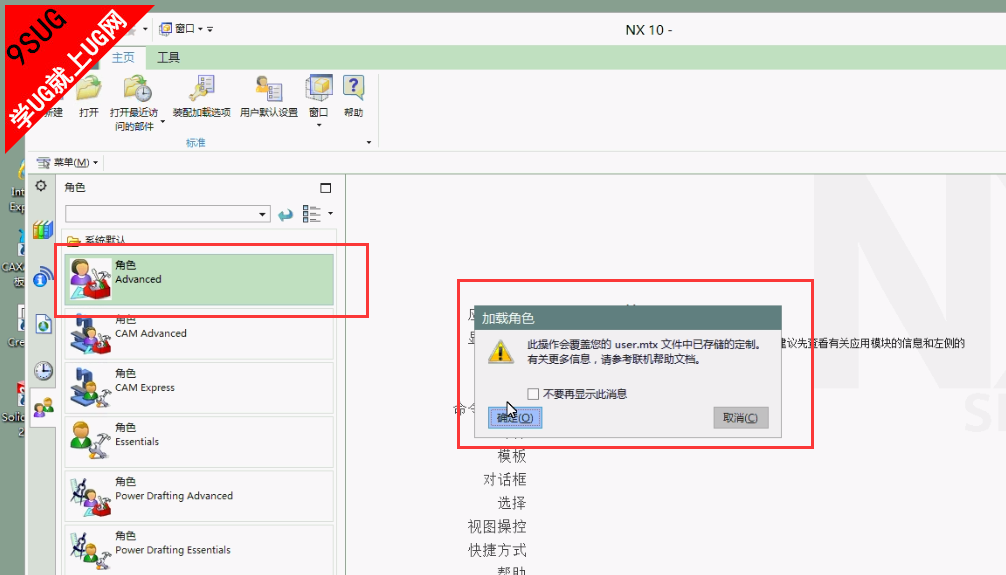This screenshot has width=1006, height=575.
Task: Select the Roles sidebar tab icon
Action: 44,406
